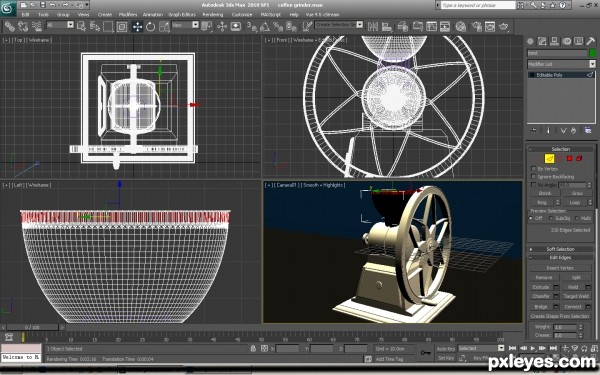Open the Hierarchy panel tab icon
Viewport: 600px width, 375px height.
554,41
